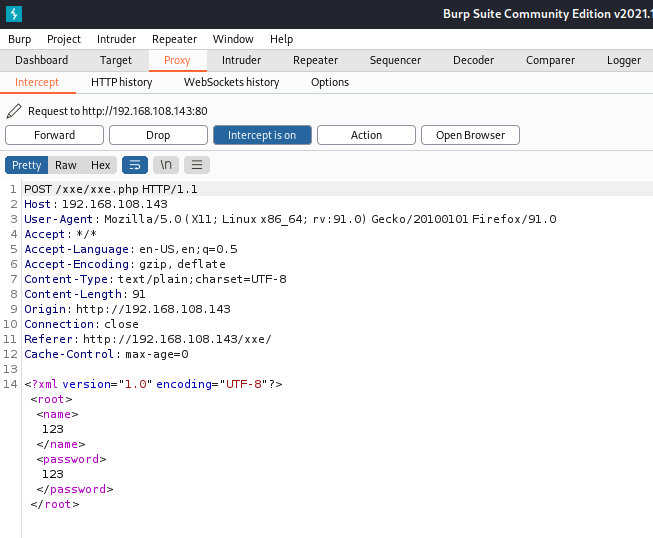
Task: Open the Window menu
Action: [233, 39]
